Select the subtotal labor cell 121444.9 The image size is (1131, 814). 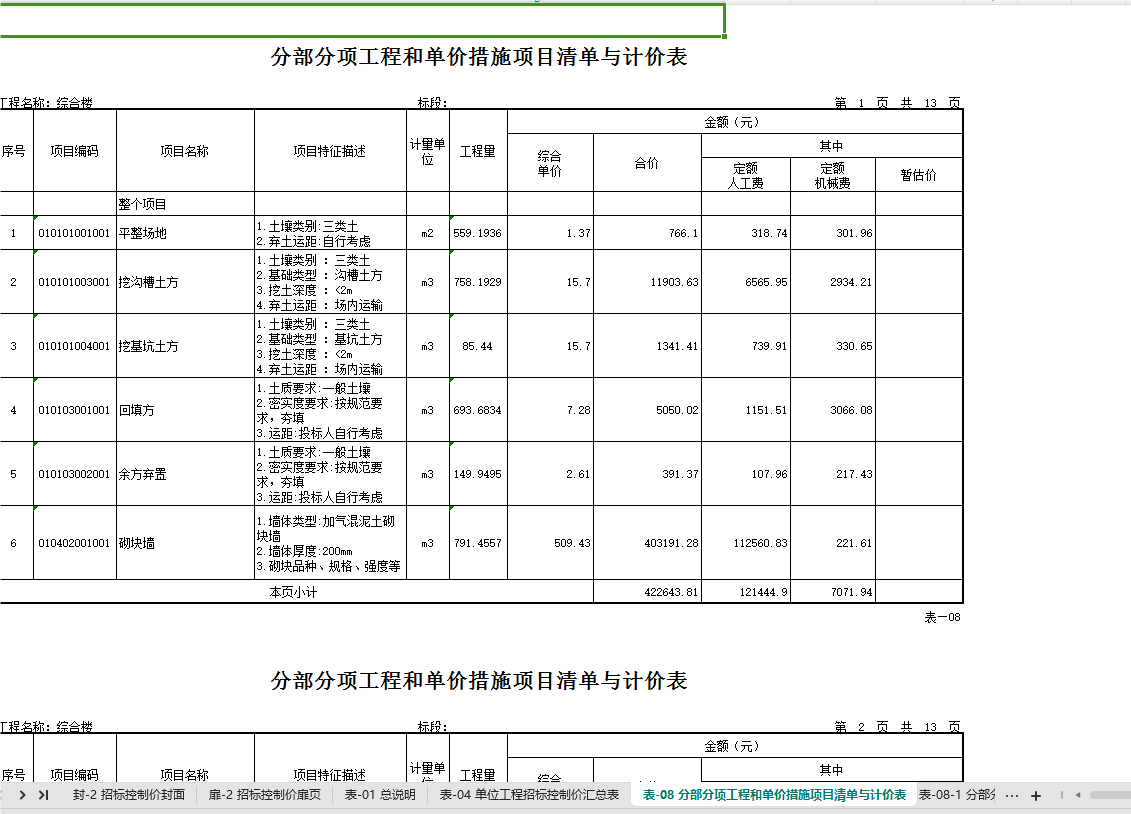tap(746, 592)
